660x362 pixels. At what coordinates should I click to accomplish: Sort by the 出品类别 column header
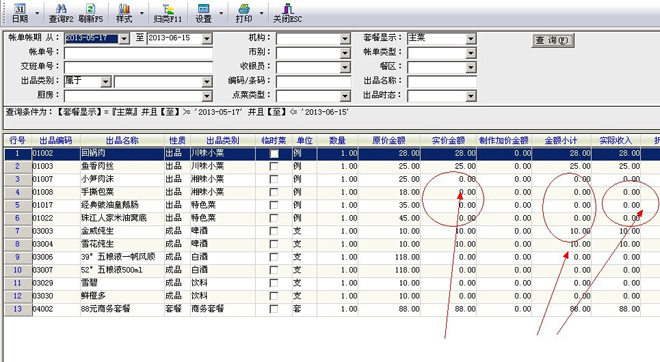pyautogui.click(x=223, y=140)
